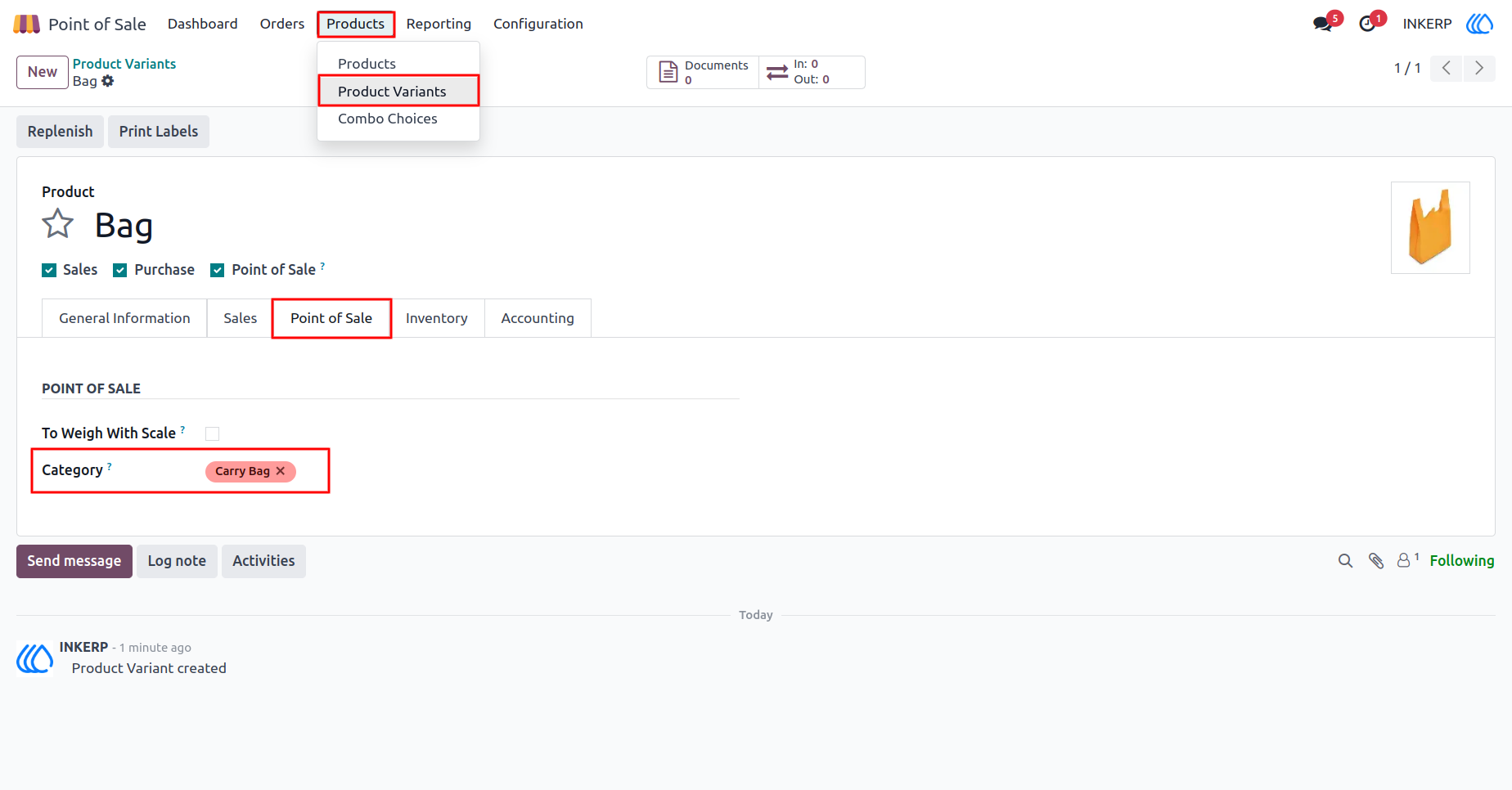Mark Bag as favorite with star
This screenshot has height=790, width=1512.
point(58,223)
